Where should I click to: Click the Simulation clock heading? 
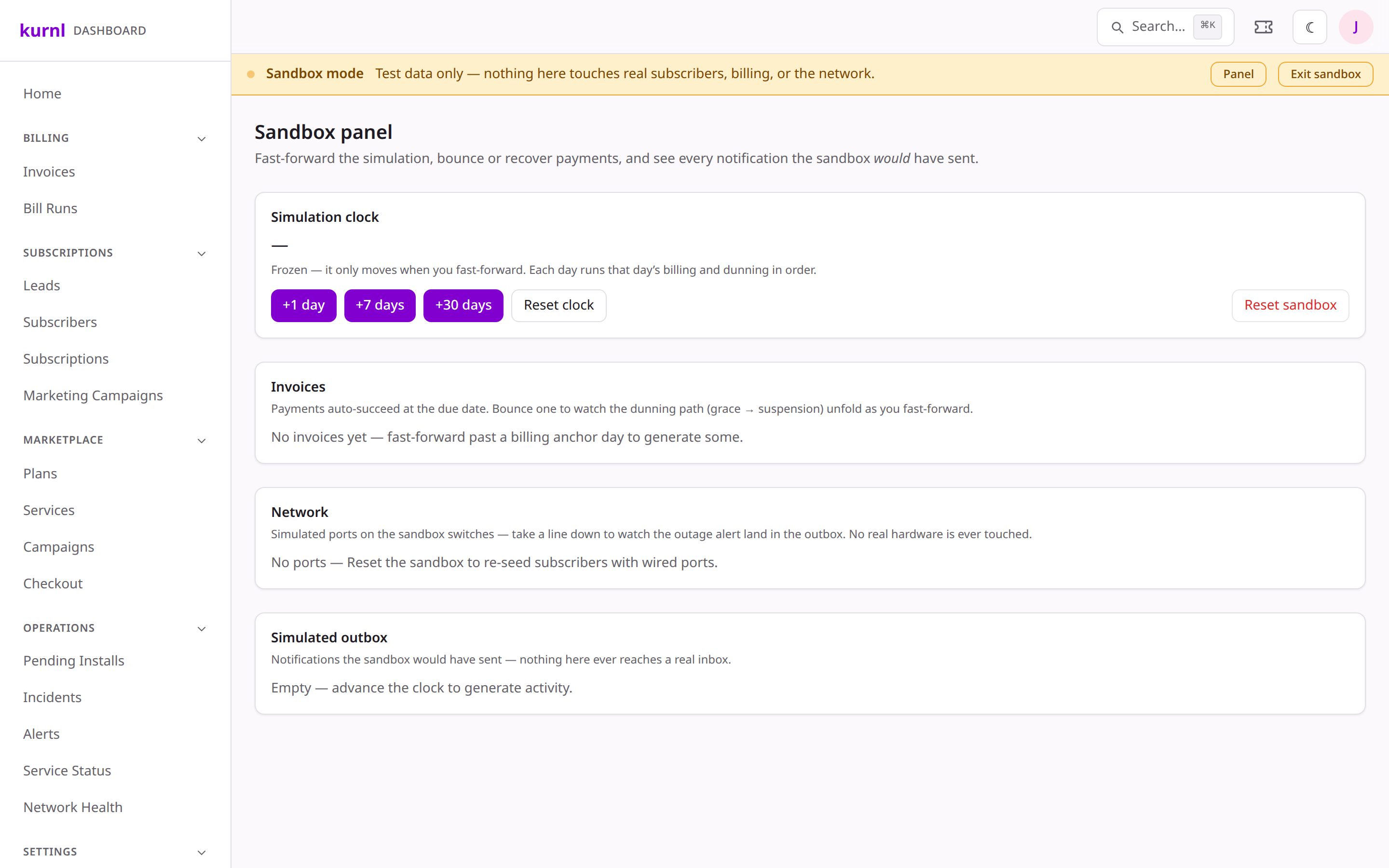coord(325,217)
